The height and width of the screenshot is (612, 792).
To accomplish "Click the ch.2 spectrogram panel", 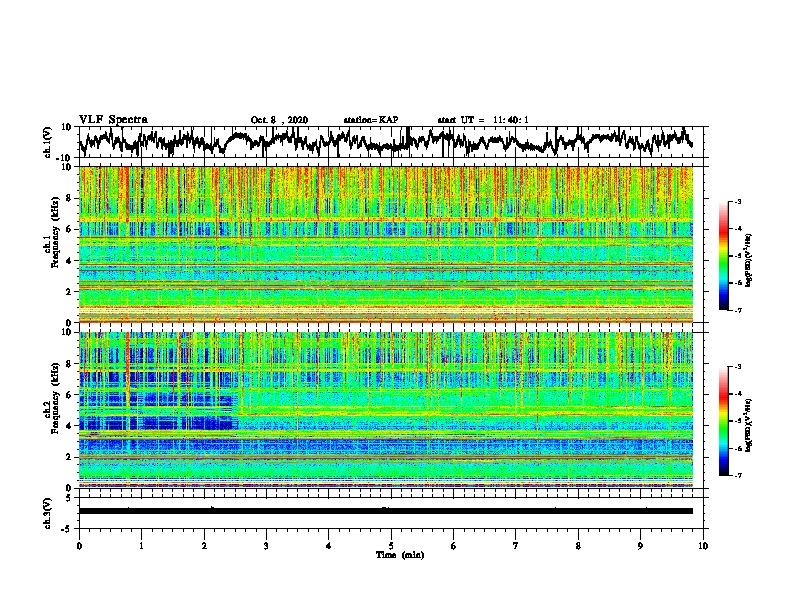I will pyautogui.click(x=386, y=410).
